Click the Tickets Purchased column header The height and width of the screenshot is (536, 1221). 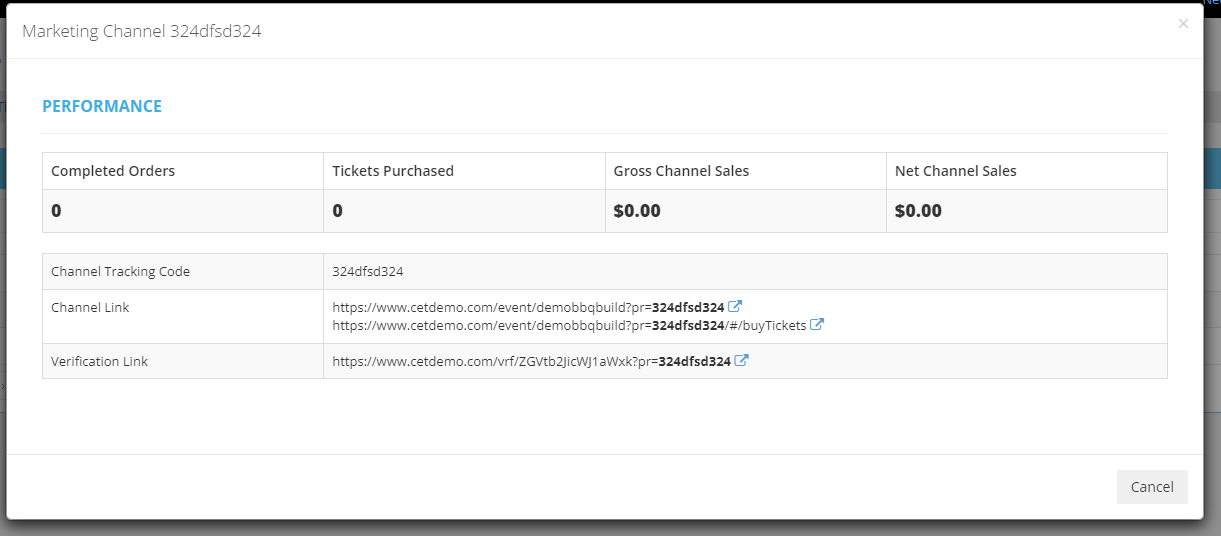tap(393, 171)
